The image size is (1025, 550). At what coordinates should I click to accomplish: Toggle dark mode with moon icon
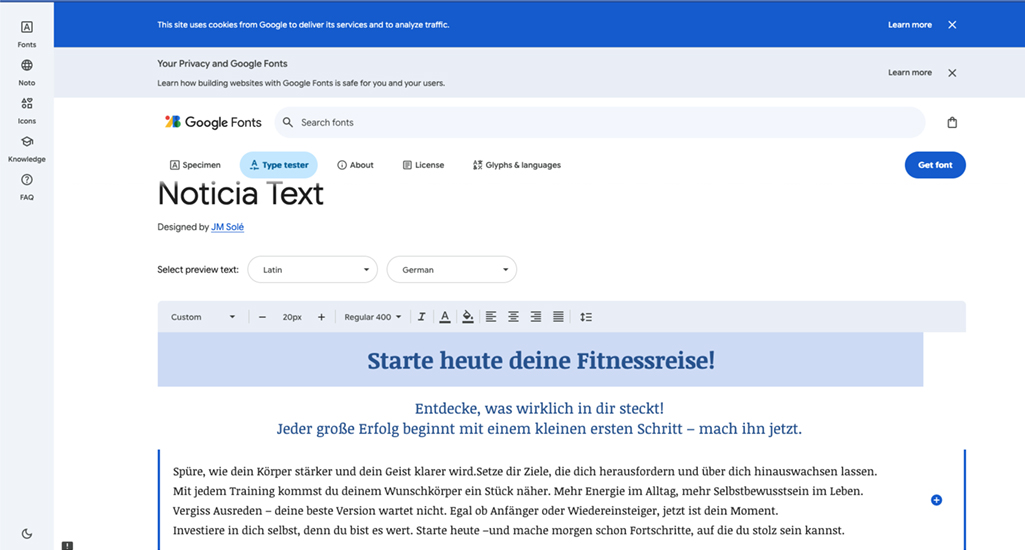27,534
